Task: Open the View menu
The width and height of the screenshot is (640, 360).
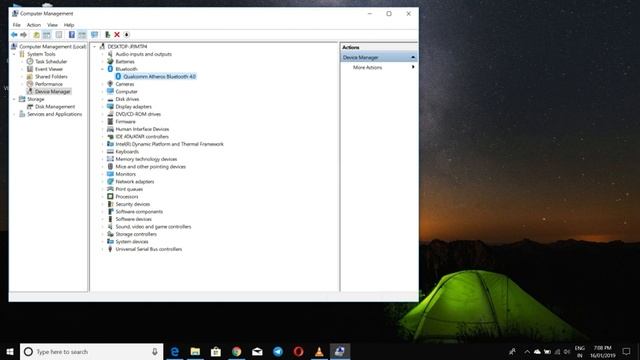Action: click(52, 25)
